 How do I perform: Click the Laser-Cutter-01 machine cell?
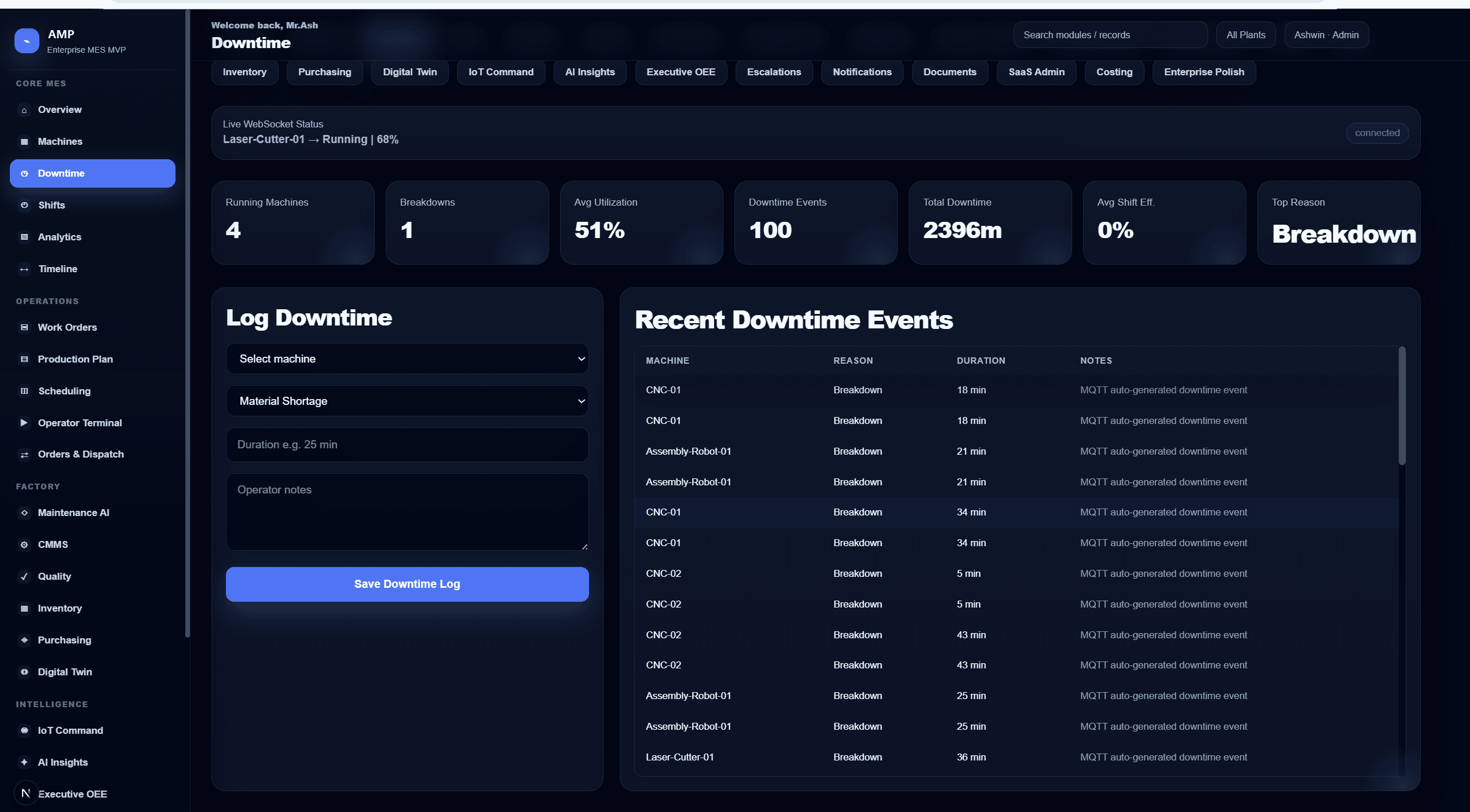click(x=680, y=757)
